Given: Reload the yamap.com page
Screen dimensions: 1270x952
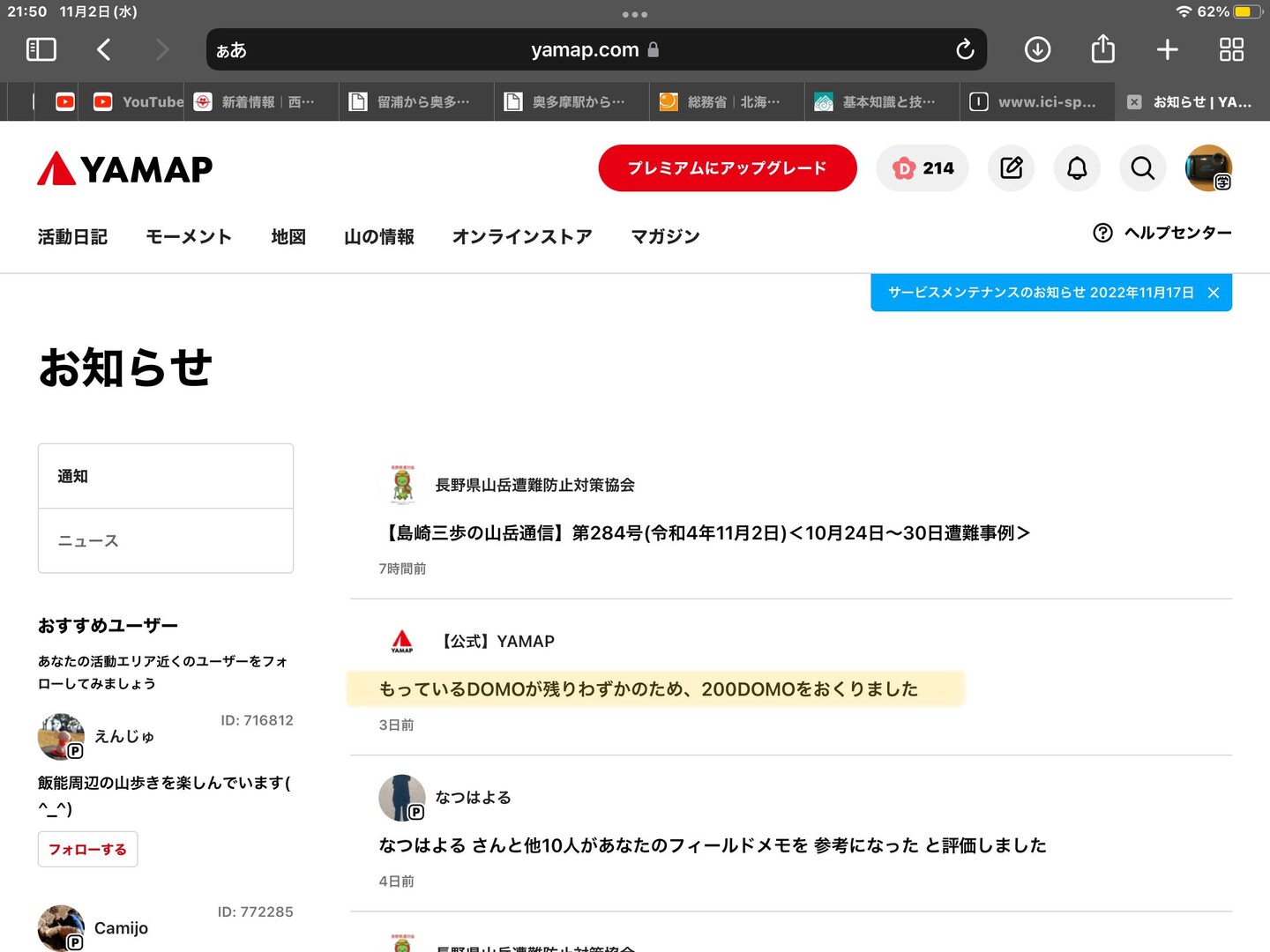Looking at the screenshot, I should tap(964, 49).
